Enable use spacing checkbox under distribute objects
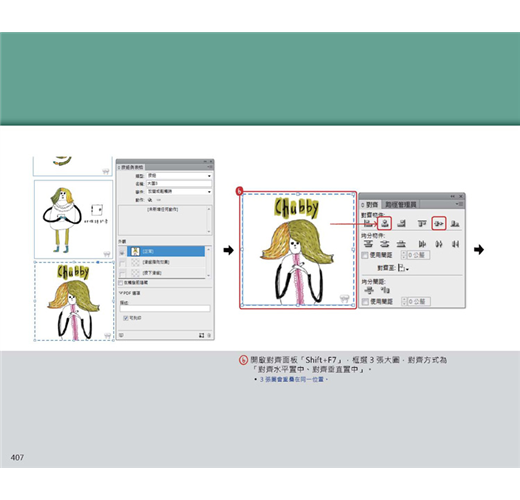 coord(365,255)
